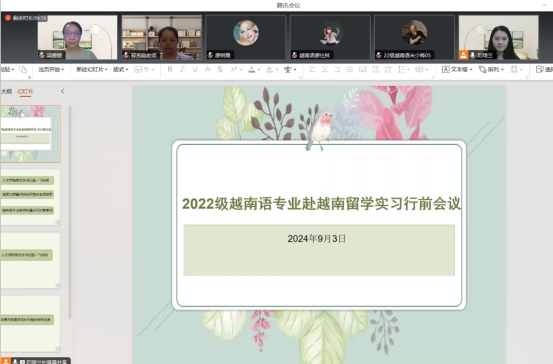Collapse the slide thumbnail panel chevron
This screenshot has height=364, width=553.
click(62, 91)
